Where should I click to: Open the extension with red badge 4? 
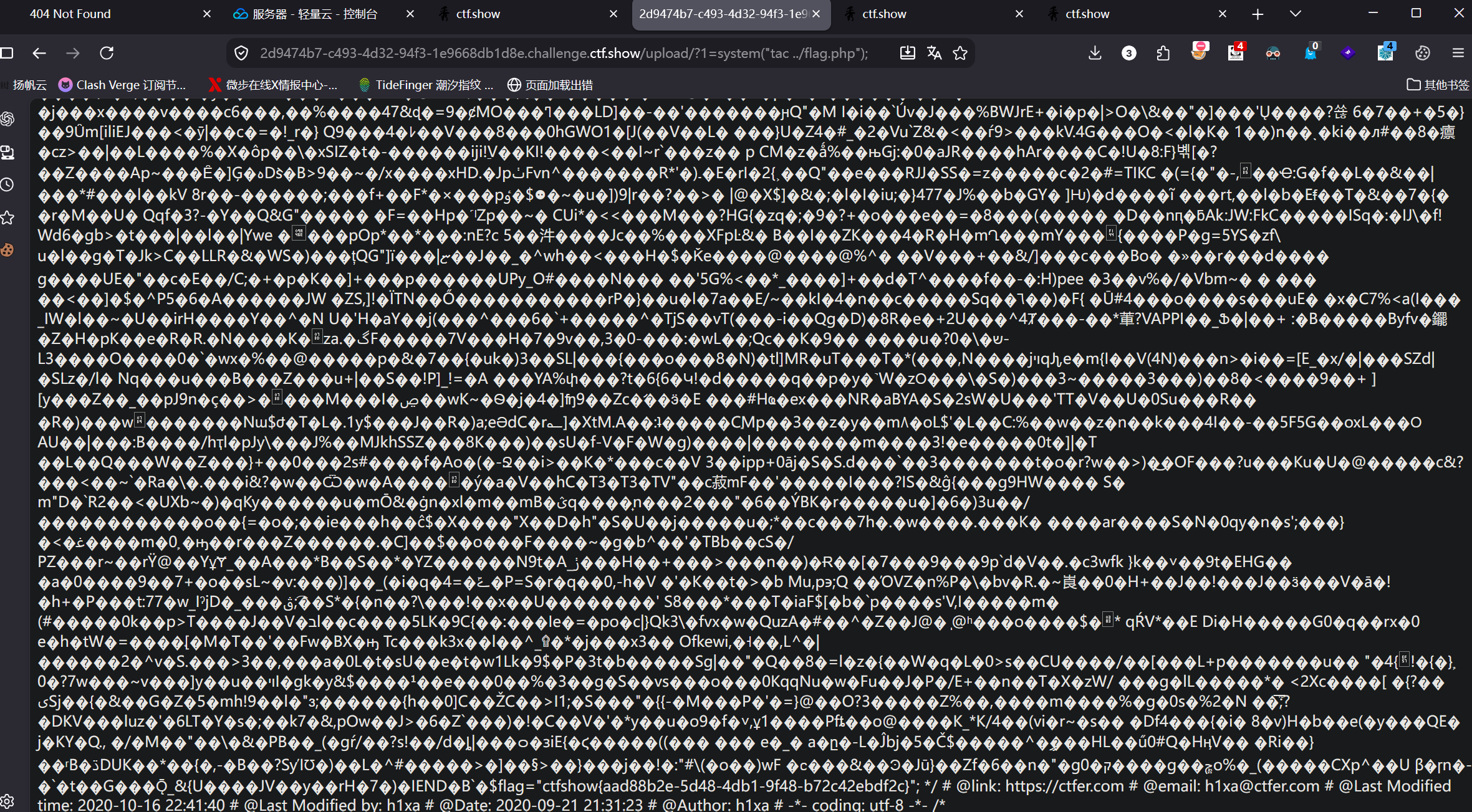tap(1236, 52)
